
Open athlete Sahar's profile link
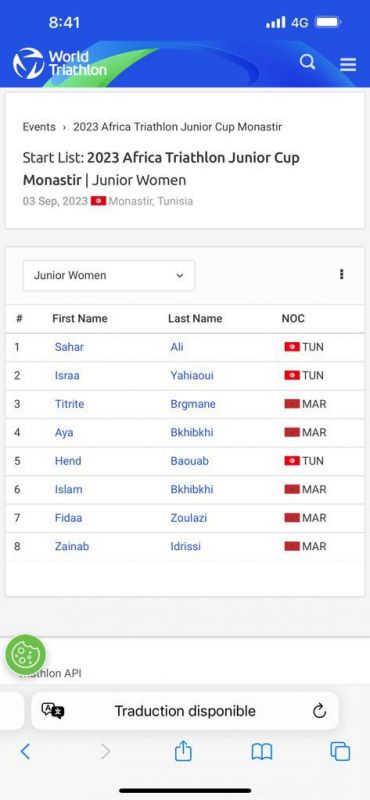[x=69, y=347]
